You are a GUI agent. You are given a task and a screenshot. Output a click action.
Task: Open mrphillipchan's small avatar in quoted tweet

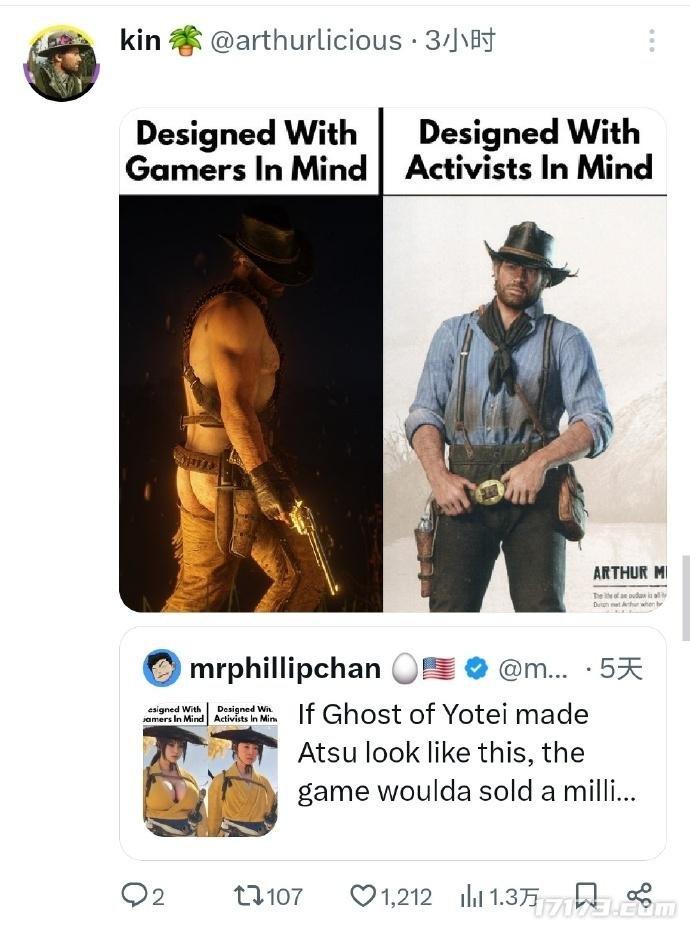(x=162, y=668)
